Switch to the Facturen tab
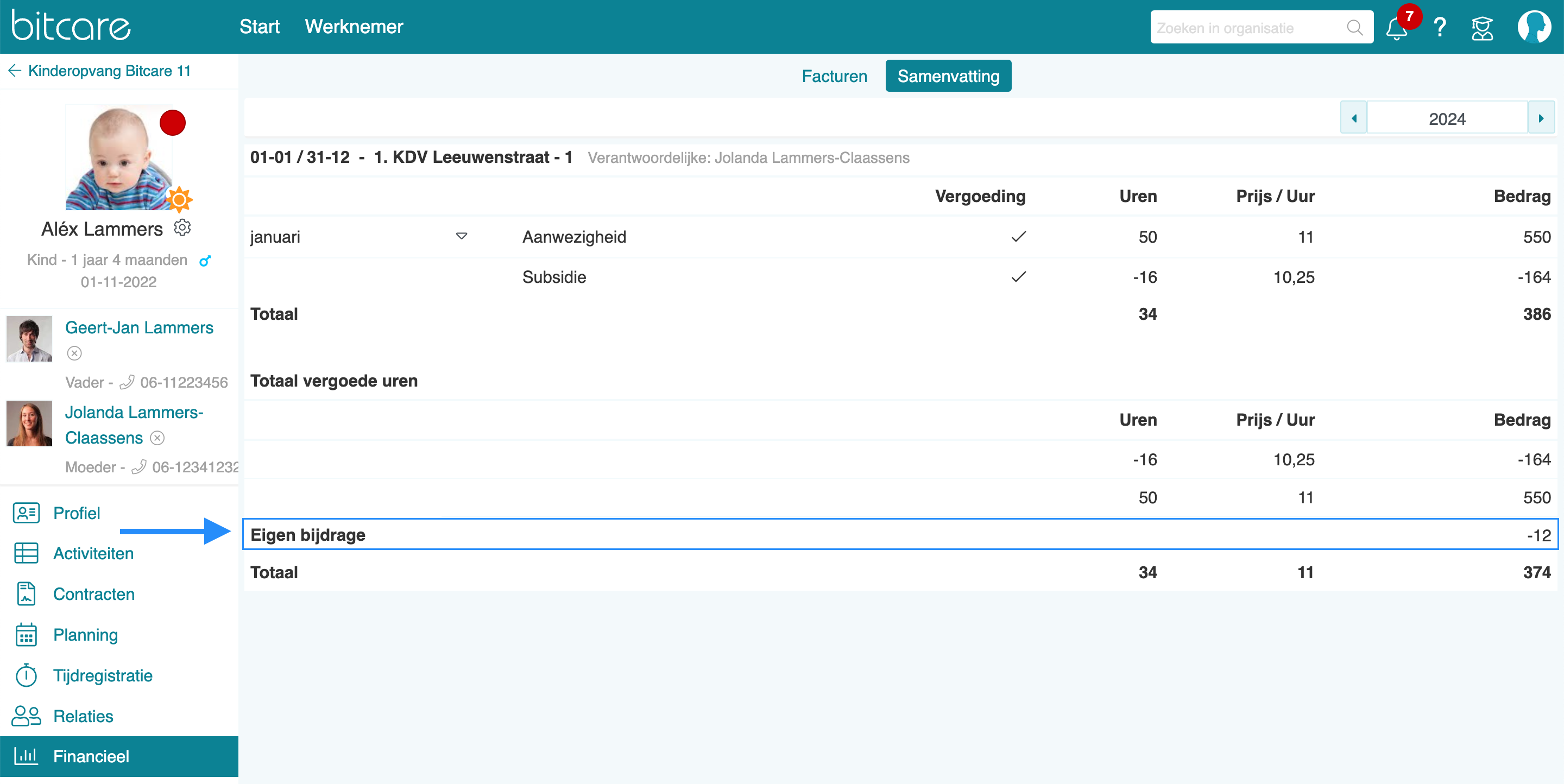Image resolution: width=1564 pixels, height=784 pixels. (834, 76)
